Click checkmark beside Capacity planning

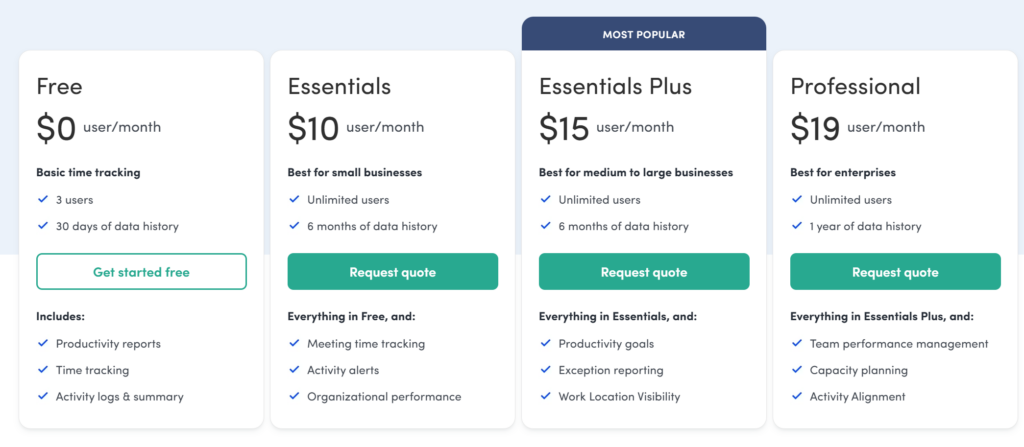coord(796,370)
